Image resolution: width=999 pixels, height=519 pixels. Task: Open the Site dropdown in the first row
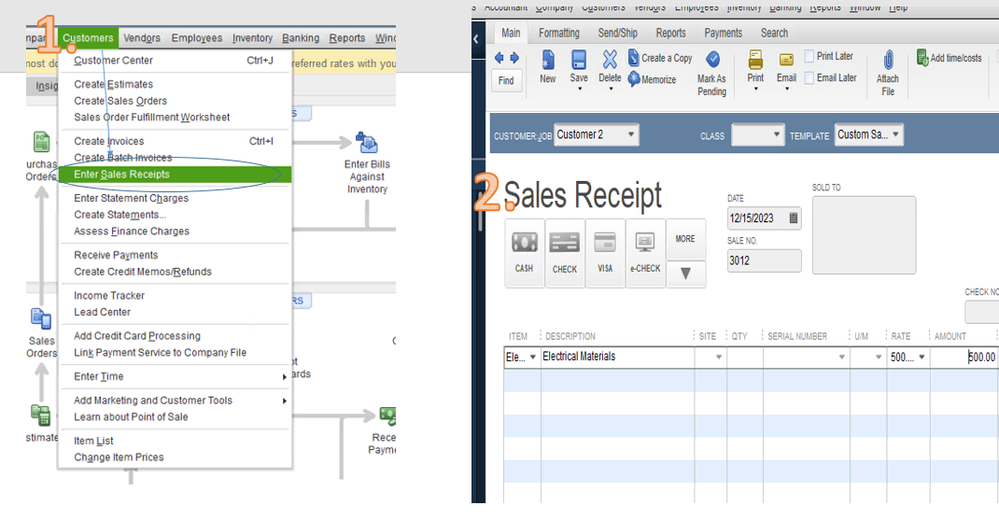719,357
